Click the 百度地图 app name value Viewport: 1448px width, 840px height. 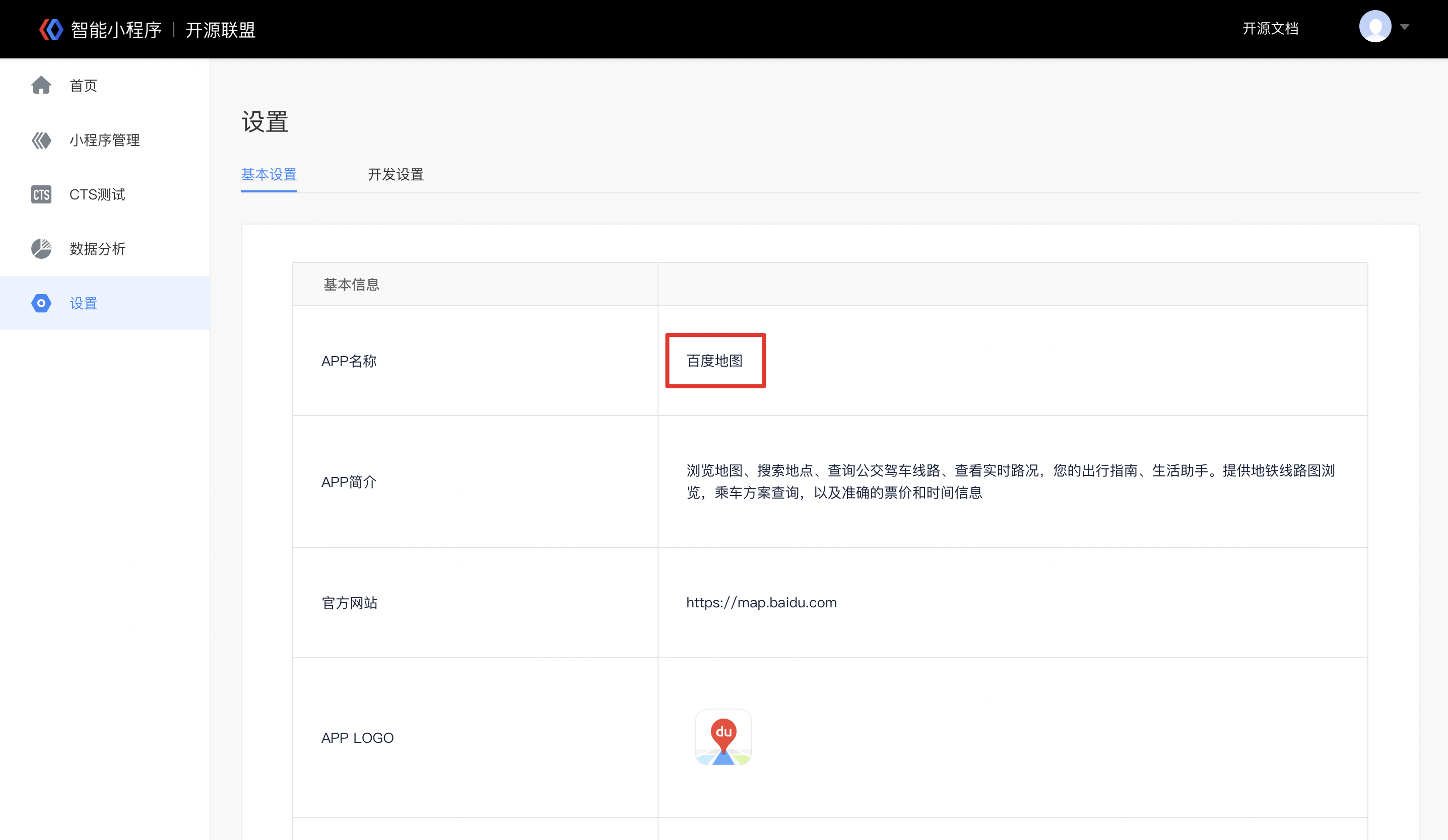715,361
